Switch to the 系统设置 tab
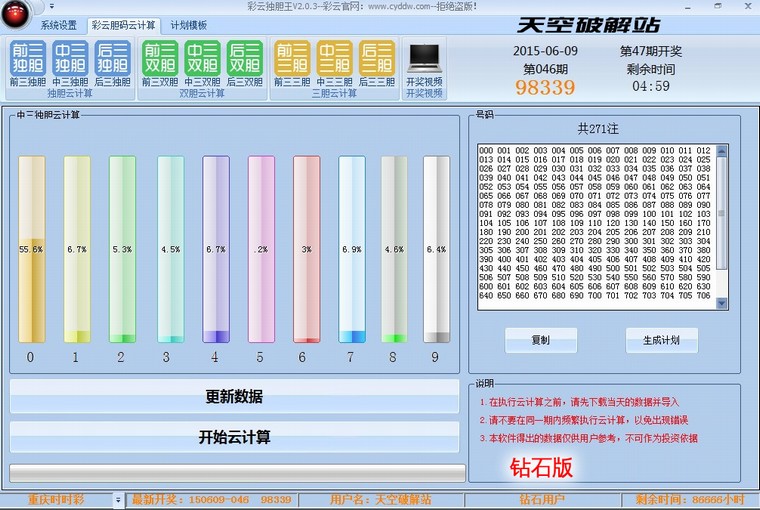Viewport: 760px width, 510px height. pos(58,25)
